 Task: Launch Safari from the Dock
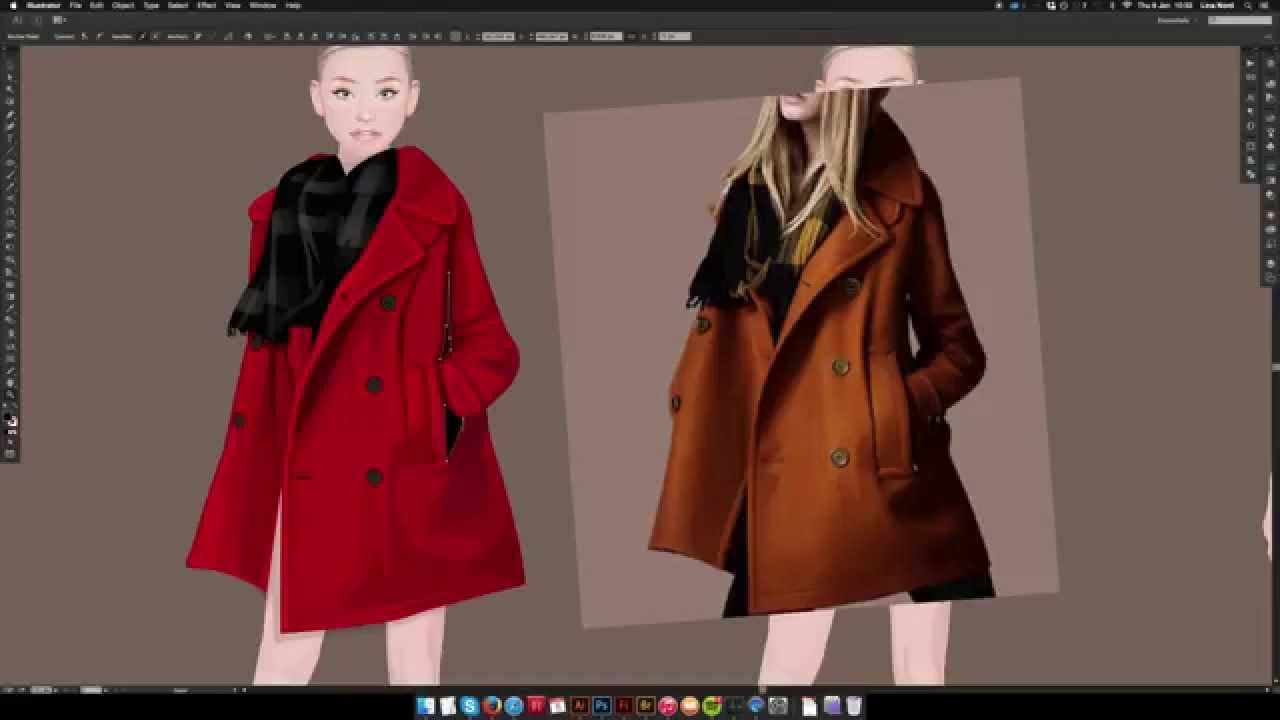[514, 706]
